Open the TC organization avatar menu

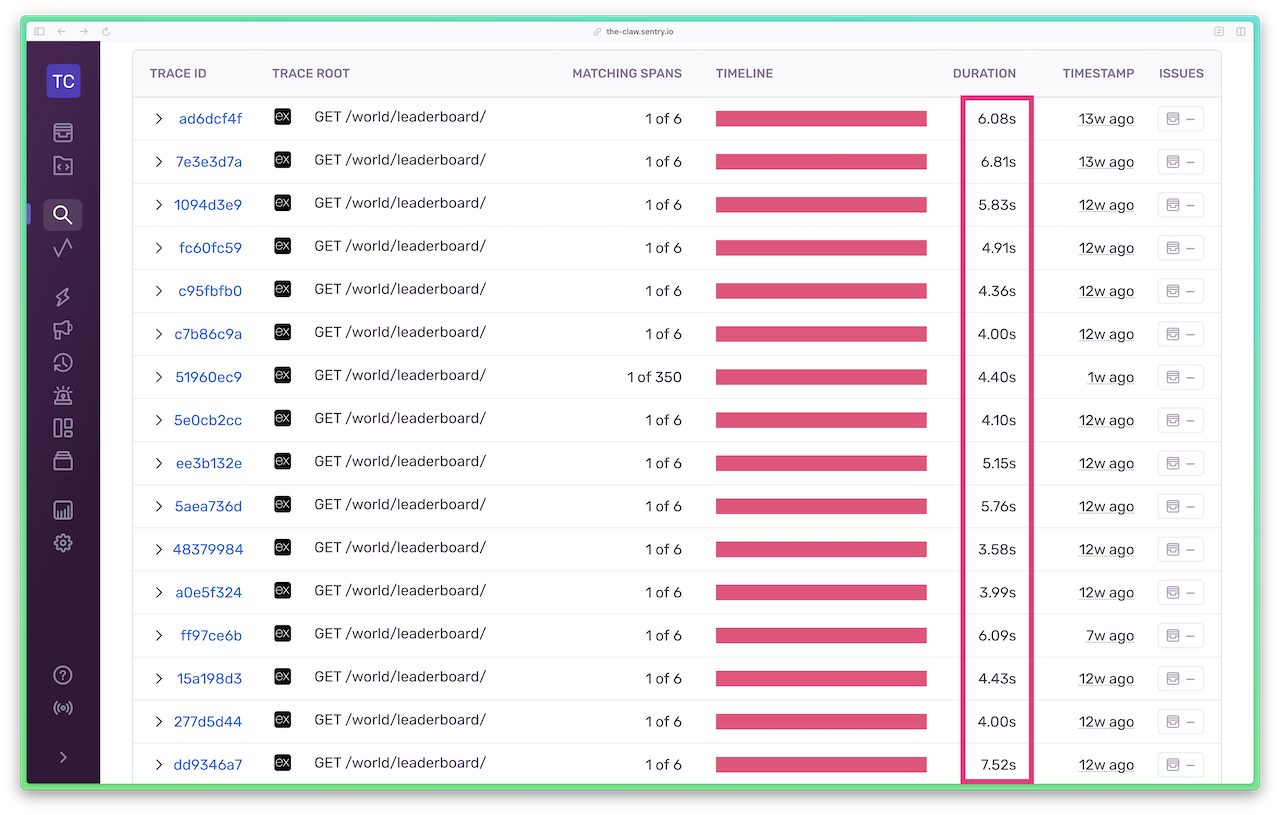click(63, 81)
